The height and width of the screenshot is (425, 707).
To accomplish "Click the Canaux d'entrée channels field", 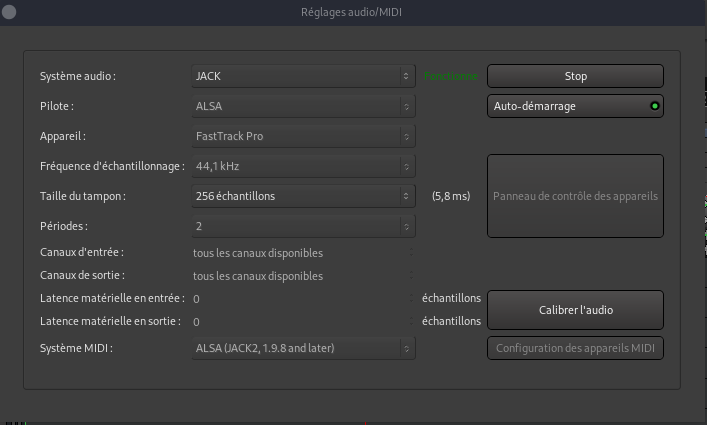I will pyautogui.click(x=300, y=253).
